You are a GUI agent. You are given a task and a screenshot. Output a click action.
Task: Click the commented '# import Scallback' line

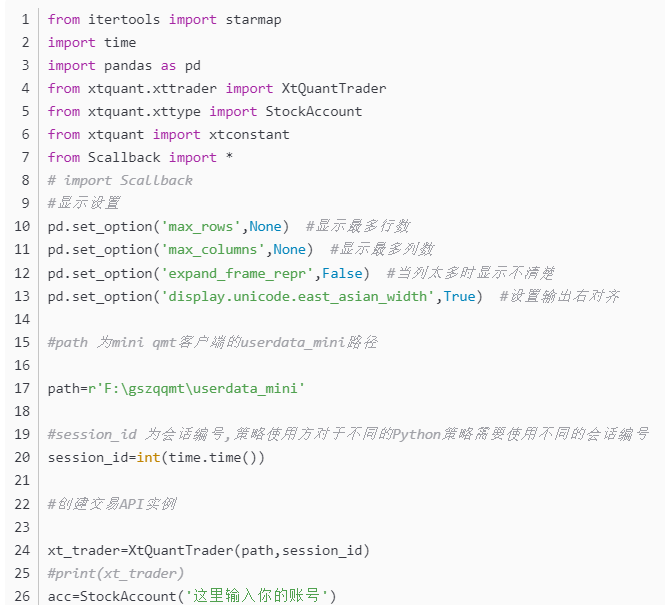point(120,180)
